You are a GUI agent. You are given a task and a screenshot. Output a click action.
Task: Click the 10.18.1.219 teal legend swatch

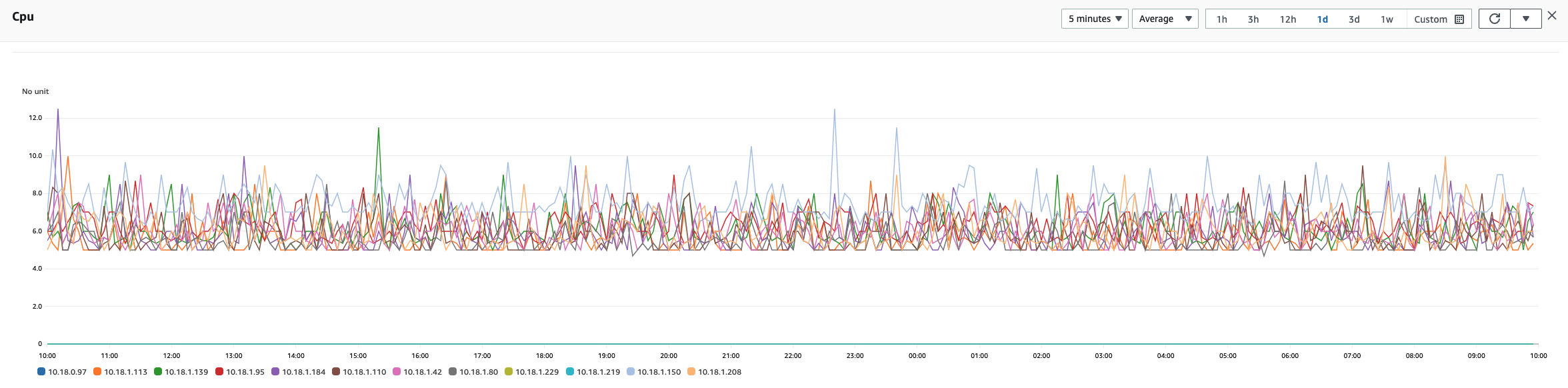pos(570,371)
